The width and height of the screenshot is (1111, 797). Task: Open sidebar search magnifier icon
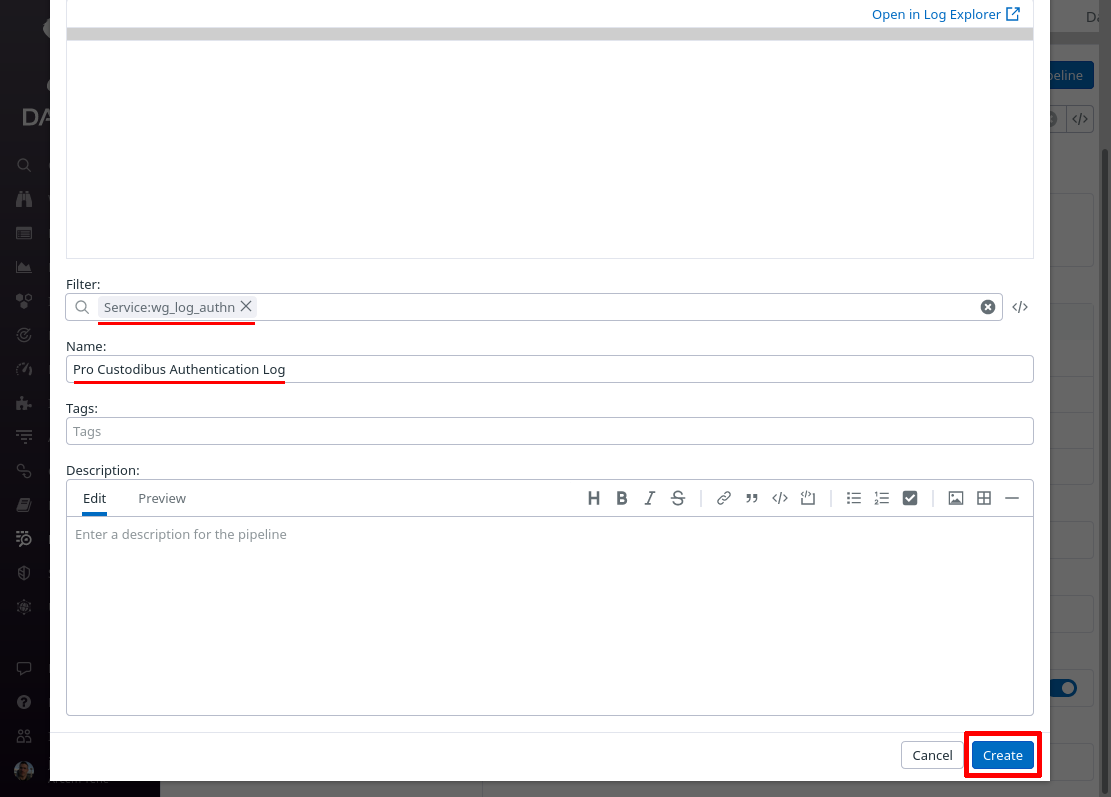[24, 165]
